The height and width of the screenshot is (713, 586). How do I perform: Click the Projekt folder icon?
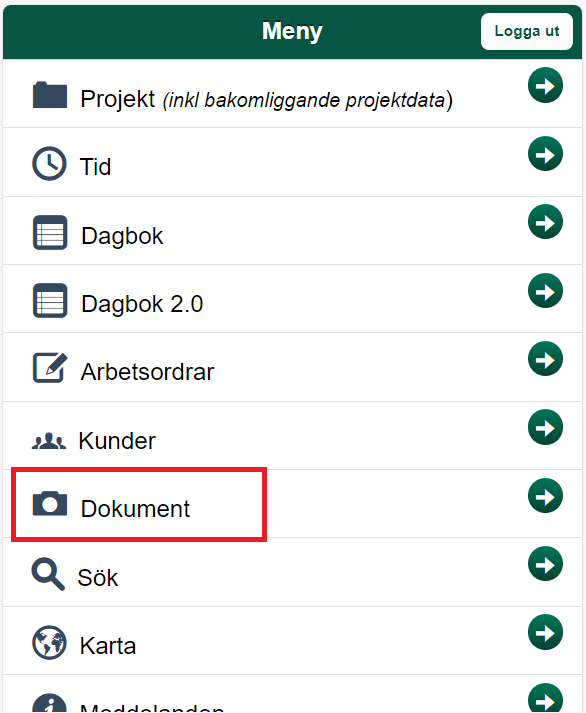tap(50, 95)
